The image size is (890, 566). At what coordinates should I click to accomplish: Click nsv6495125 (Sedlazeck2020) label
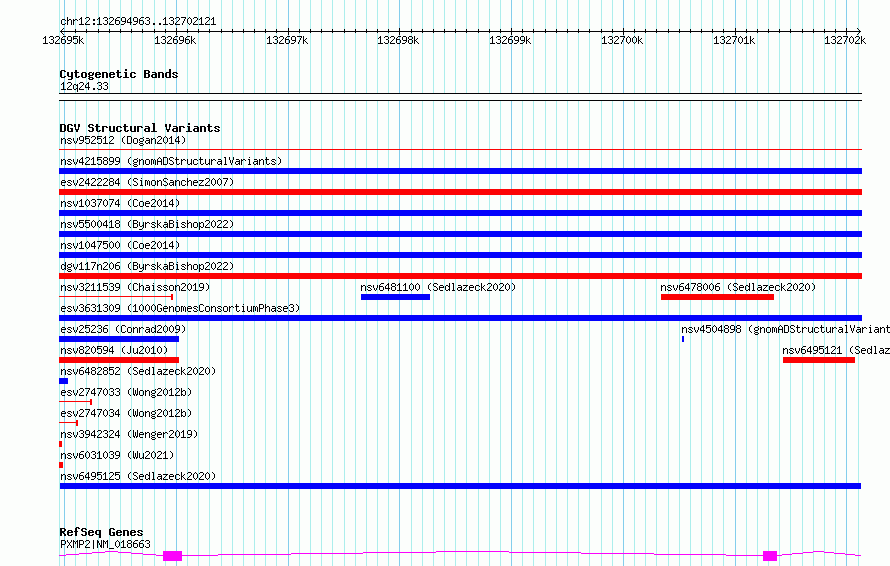click(138, 476)
